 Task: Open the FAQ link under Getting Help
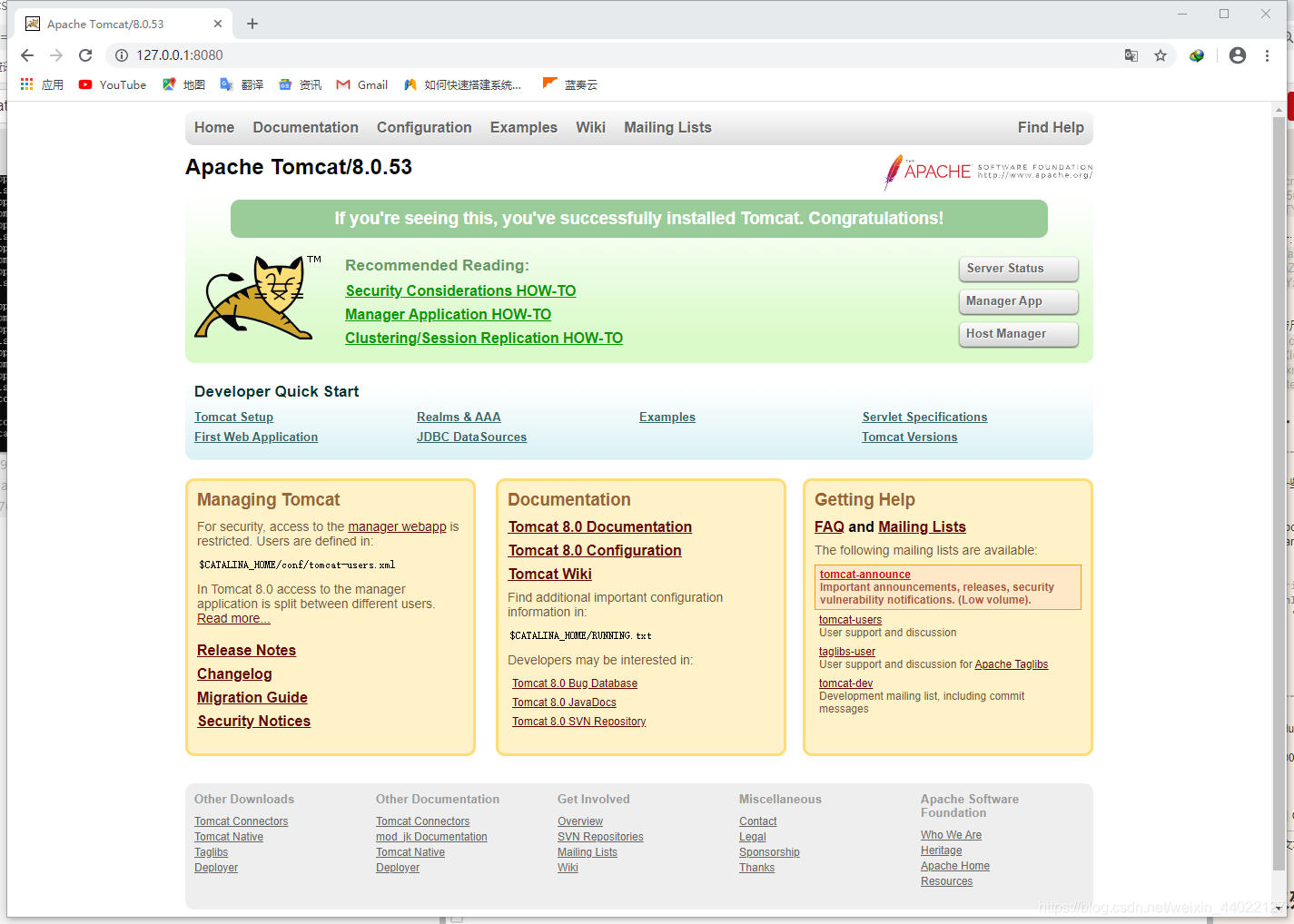point(829,527)
